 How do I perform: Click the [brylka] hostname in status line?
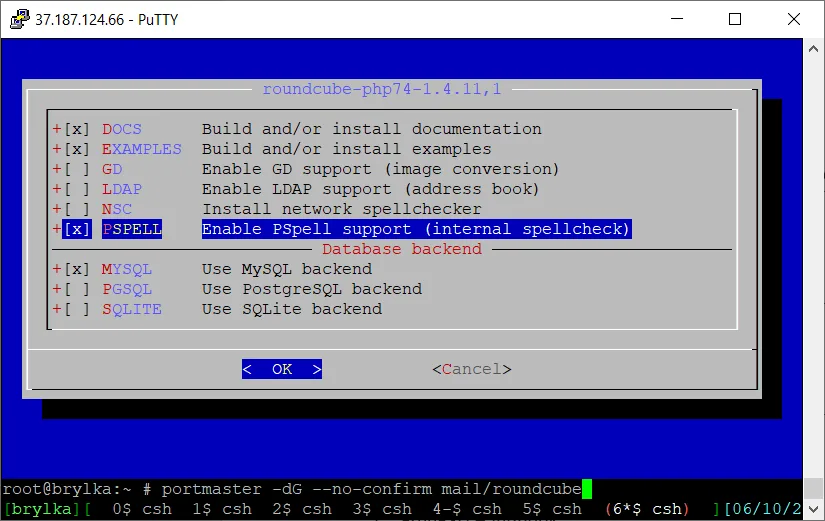coord(42,509)
